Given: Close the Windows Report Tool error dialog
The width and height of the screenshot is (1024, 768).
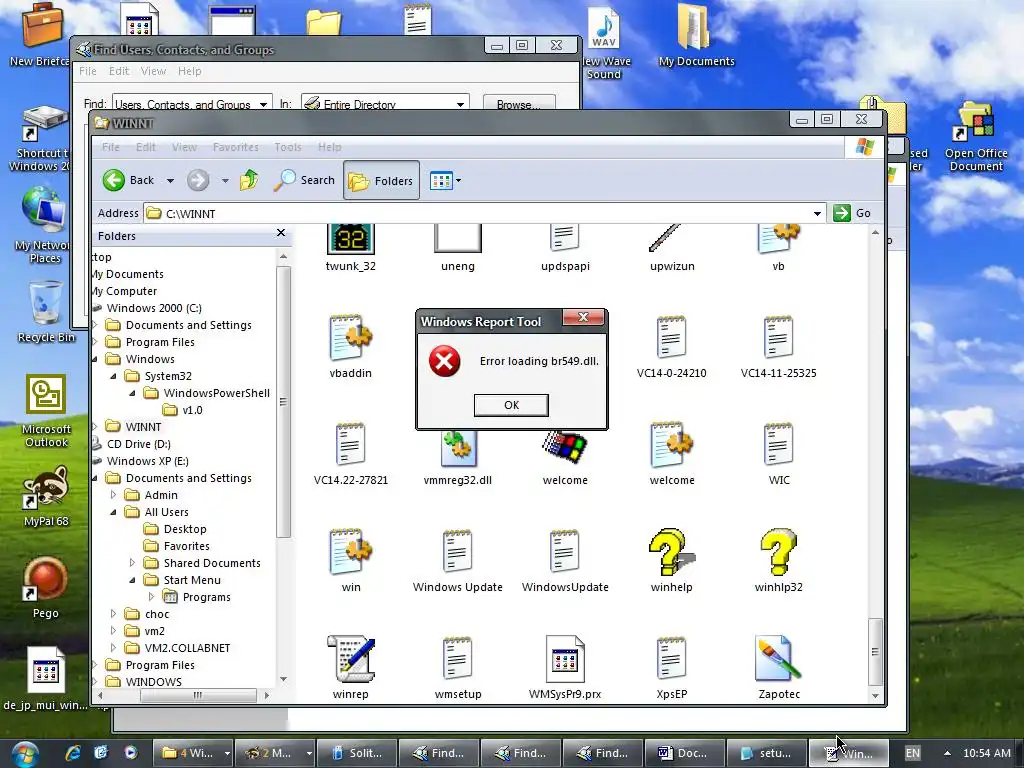Looking at the screenshot, I should (583, 317).
